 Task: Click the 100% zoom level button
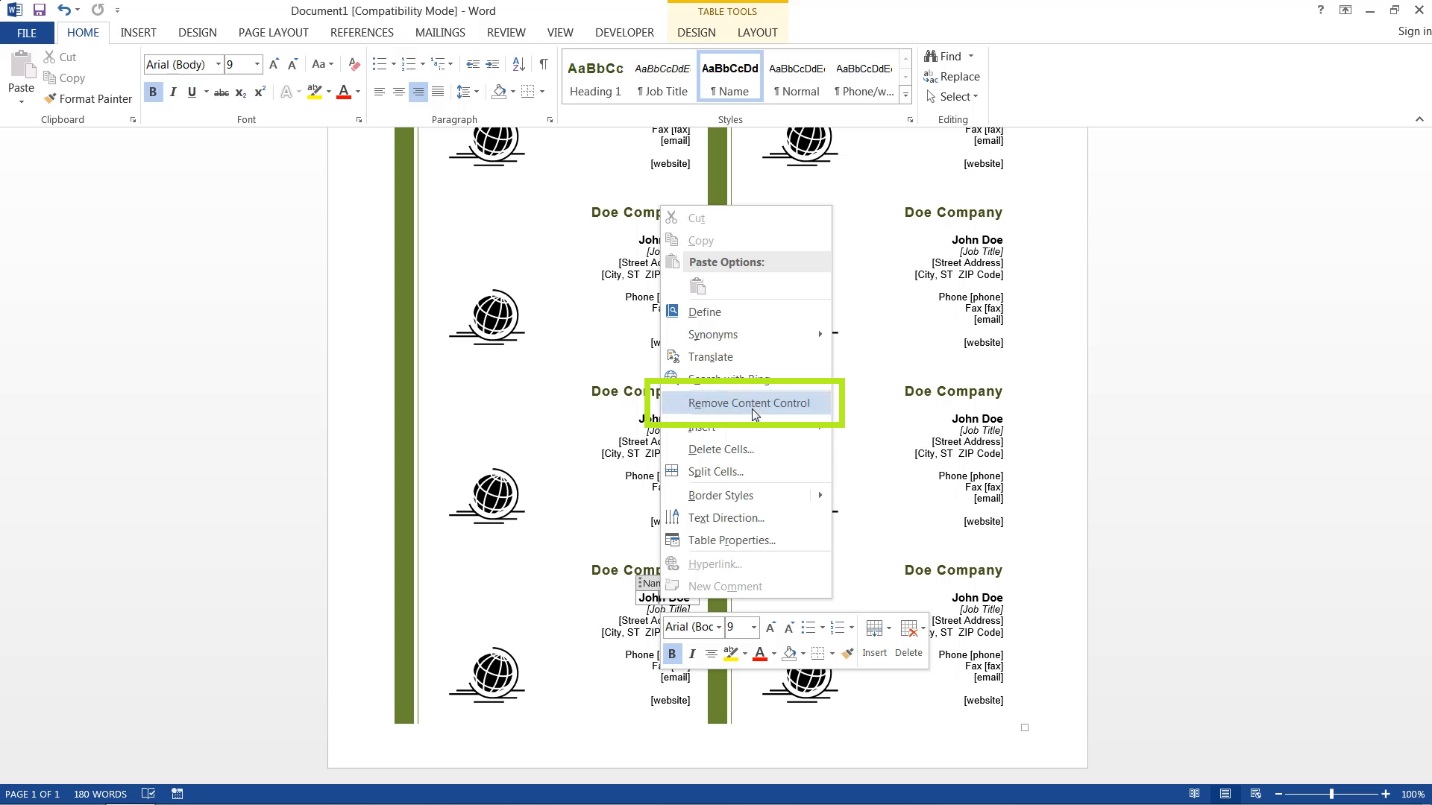[x=1412, y=794]
